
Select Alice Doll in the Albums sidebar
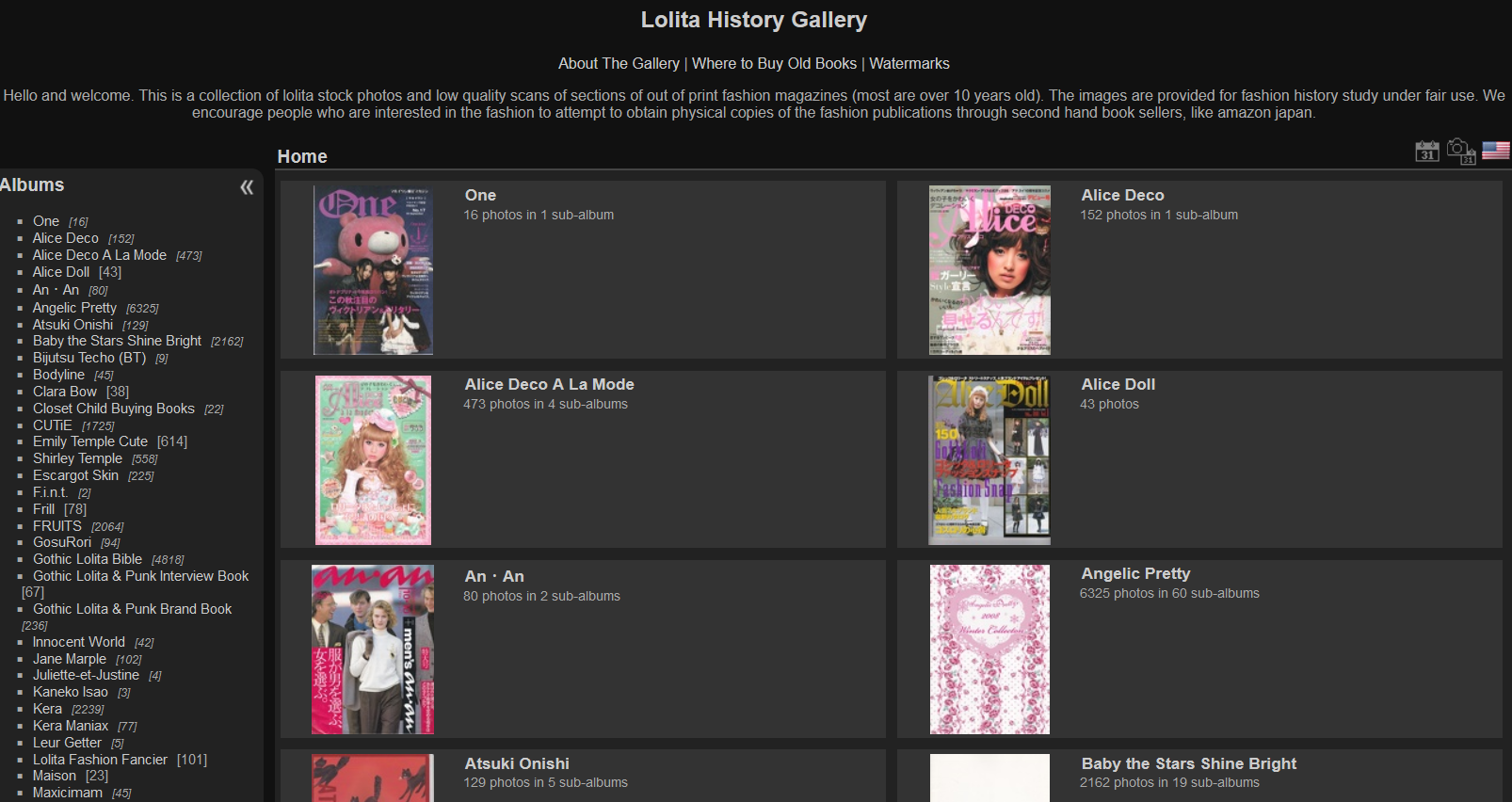61,272
